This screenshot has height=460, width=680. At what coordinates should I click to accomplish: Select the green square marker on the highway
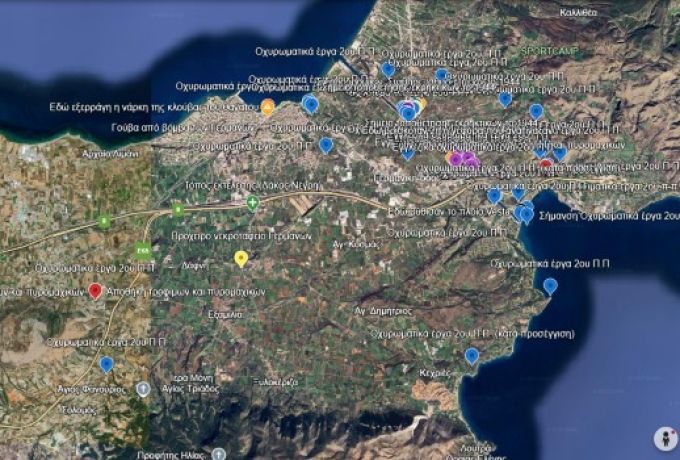tap(178, 210)
